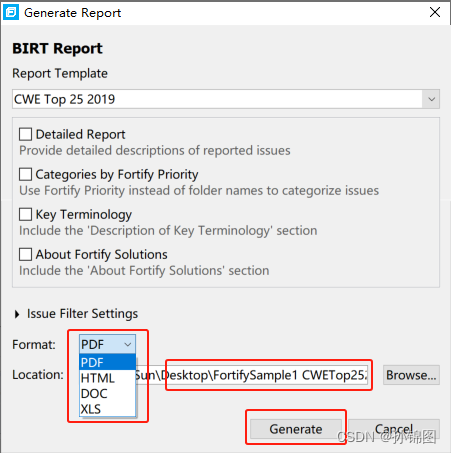Close the Generate Report dialog
451x453 pixels.
pyautogui.click(x=435, y=12)
